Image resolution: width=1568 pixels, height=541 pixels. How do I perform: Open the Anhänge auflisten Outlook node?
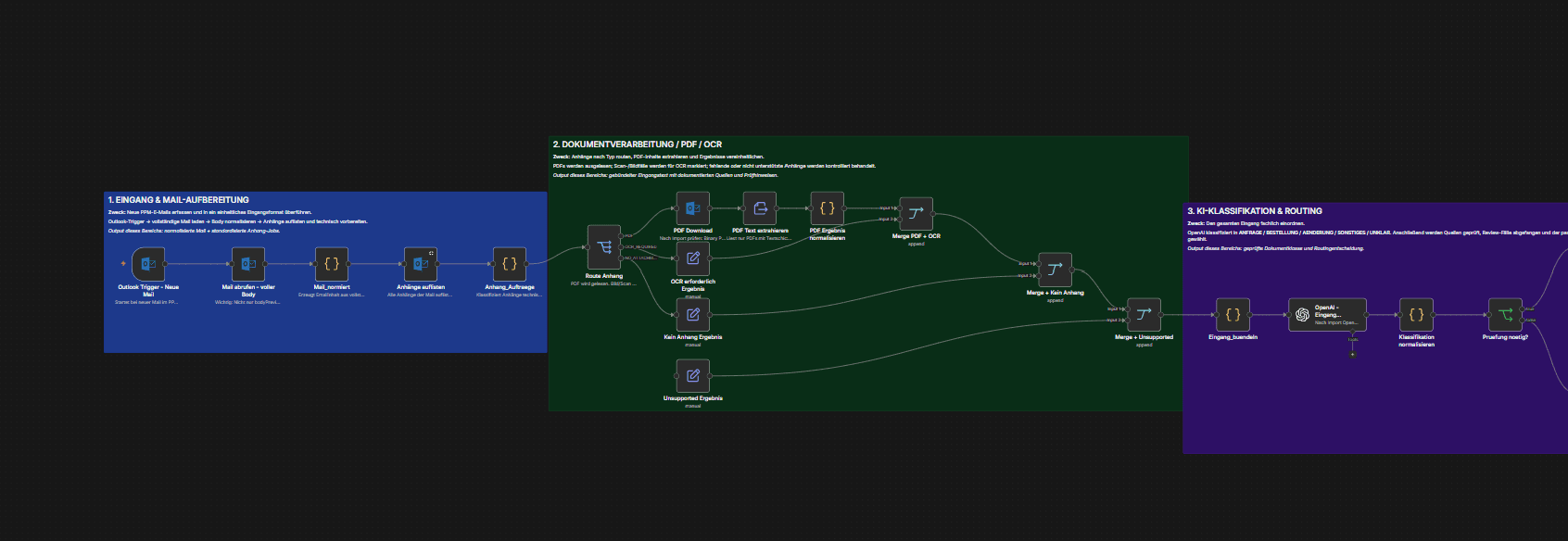(x=421, y=264)
